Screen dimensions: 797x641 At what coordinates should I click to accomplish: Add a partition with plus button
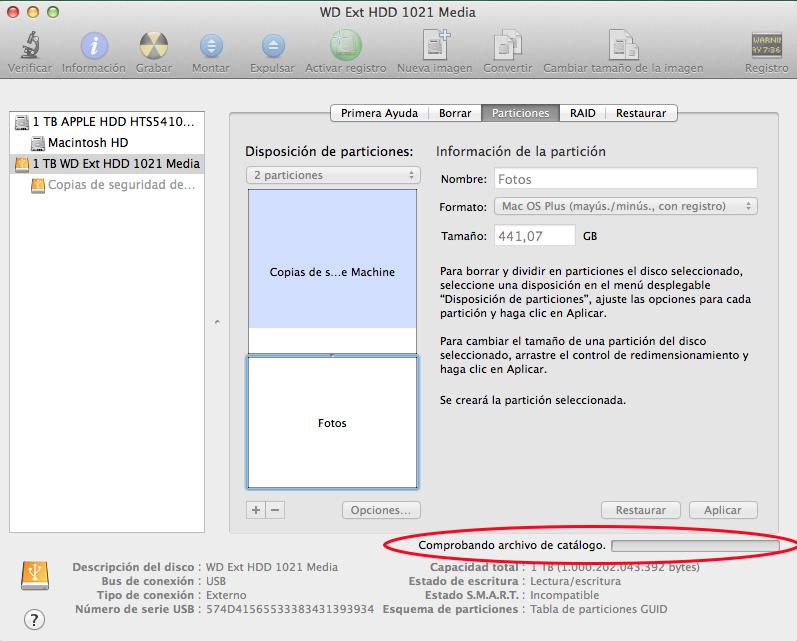point(256,510)
